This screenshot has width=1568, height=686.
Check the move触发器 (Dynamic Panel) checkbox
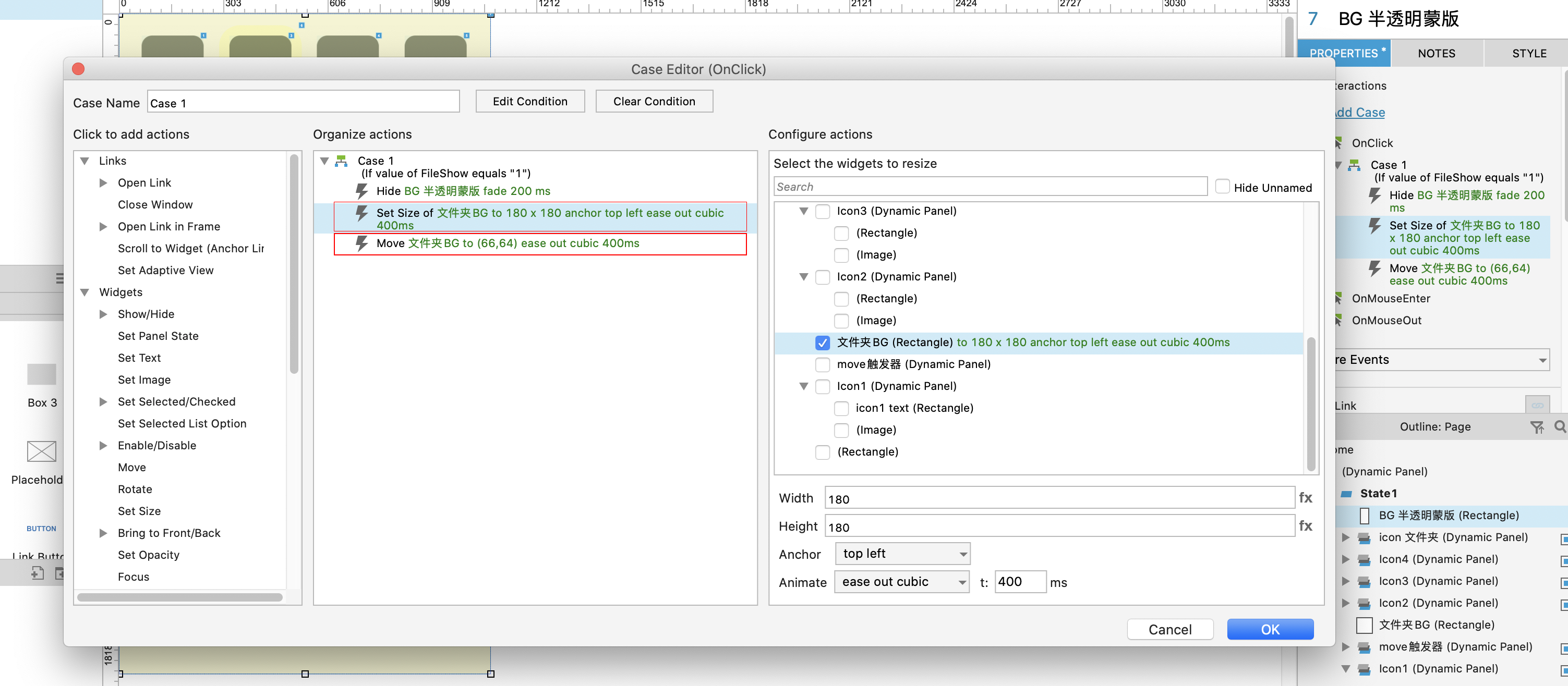pos(822,364)
